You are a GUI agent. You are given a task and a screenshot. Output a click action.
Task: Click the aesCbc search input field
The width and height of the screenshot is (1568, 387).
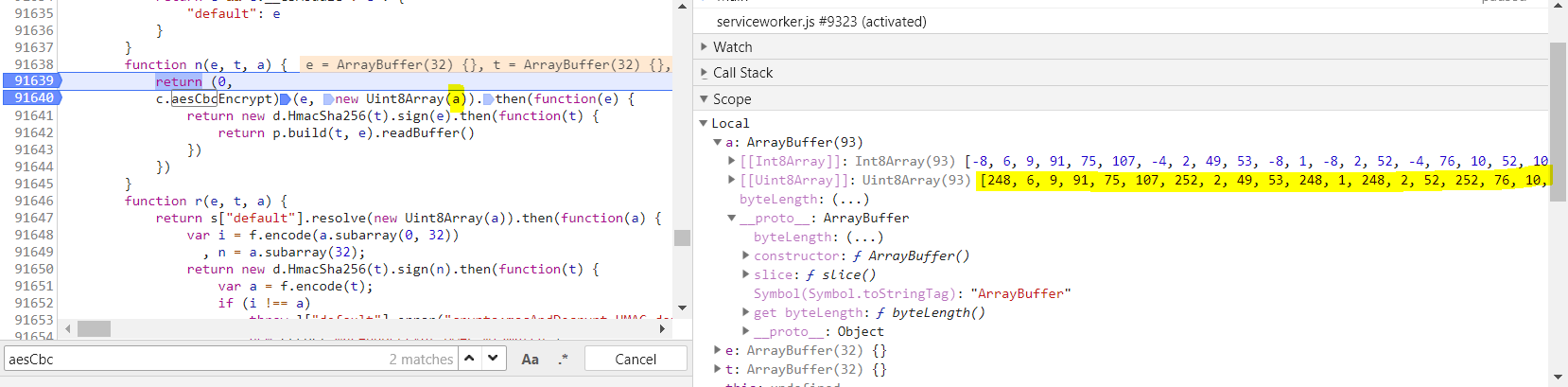tap(189, 359)
